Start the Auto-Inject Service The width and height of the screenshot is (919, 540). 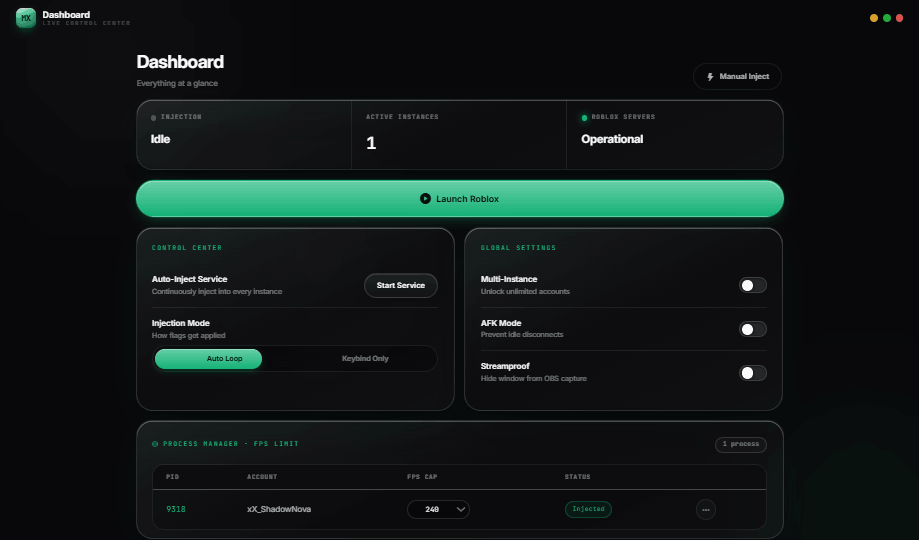401,286
